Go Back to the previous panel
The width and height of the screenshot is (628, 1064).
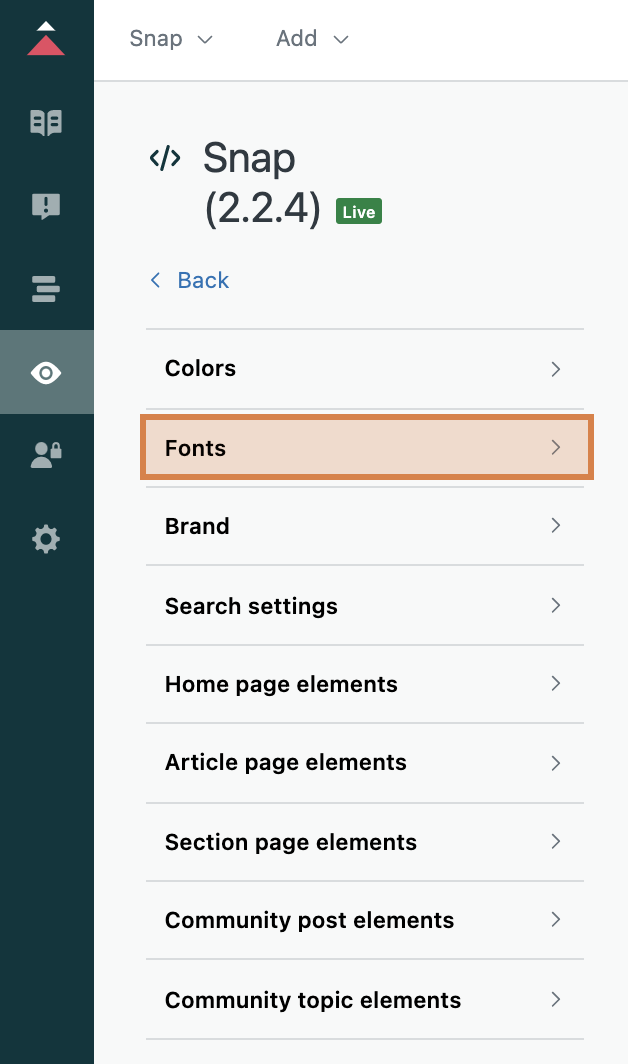(x=190, y=280)
